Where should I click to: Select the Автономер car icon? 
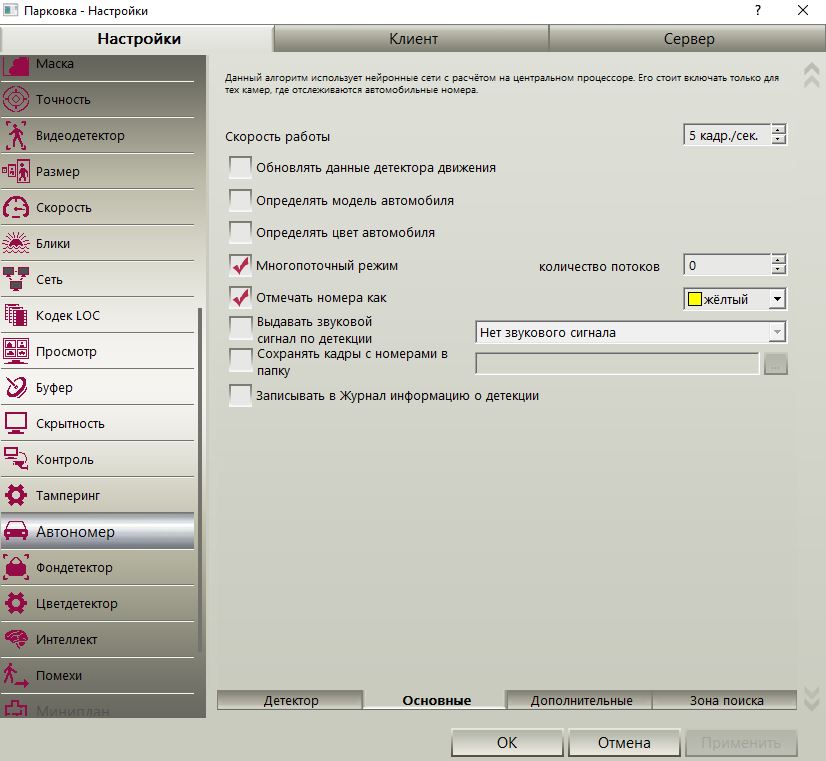(x=16, y=531)
